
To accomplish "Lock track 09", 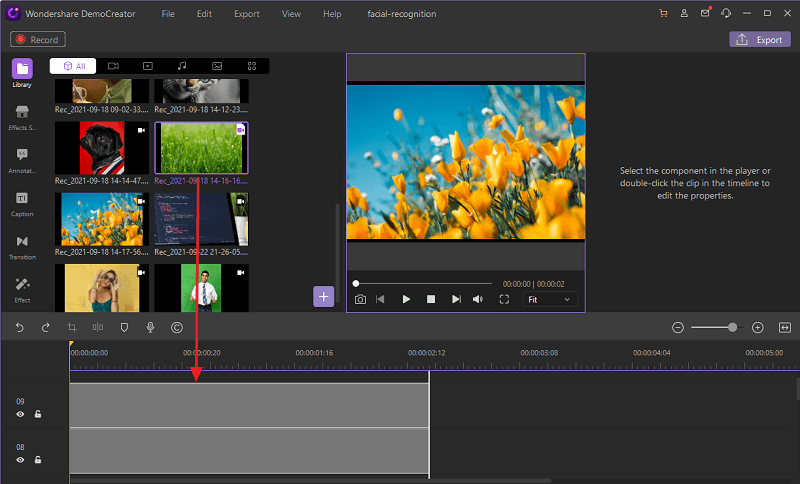I will (x=38, y=414).
